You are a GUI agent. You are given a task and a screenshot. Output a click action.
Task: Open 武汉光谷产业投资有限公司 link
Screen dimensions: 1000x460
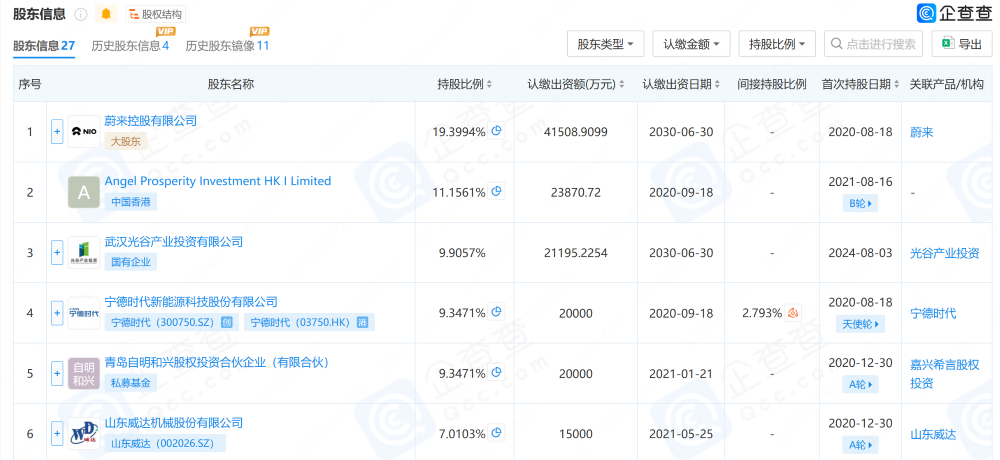coord(173,242)
